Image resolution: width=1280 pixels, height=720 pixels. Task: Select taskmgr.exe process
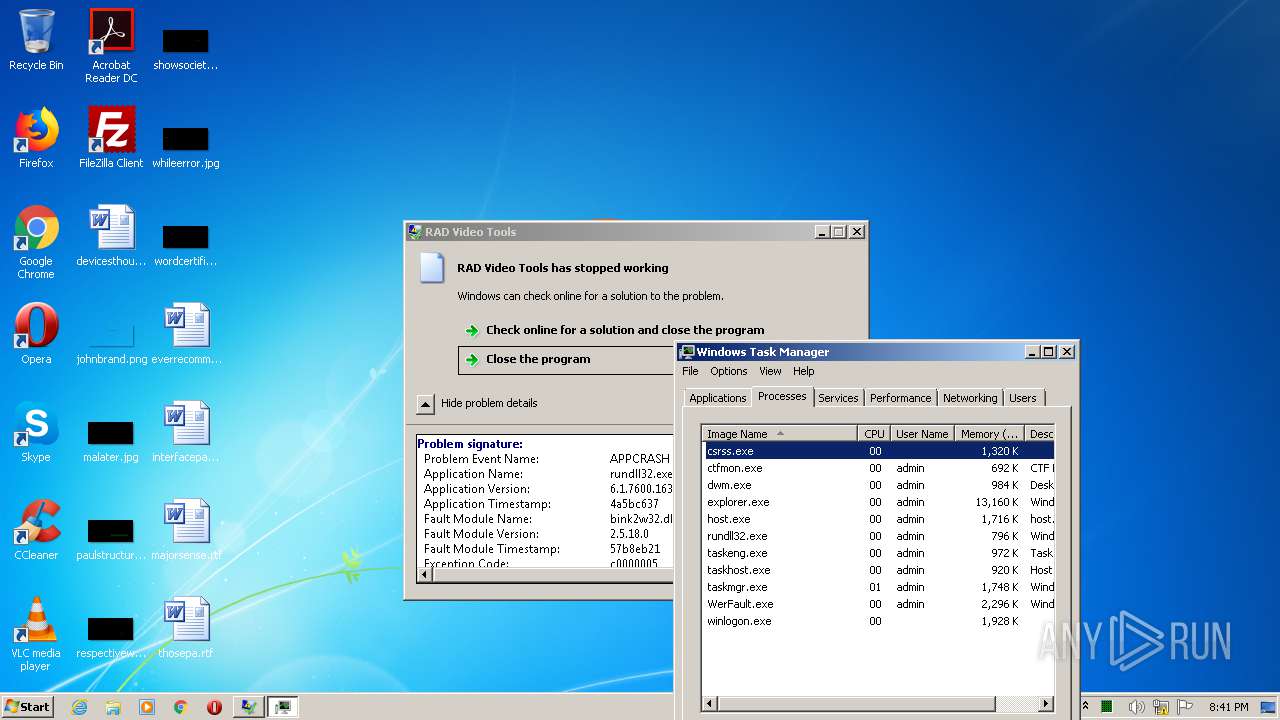coord(878,587)
